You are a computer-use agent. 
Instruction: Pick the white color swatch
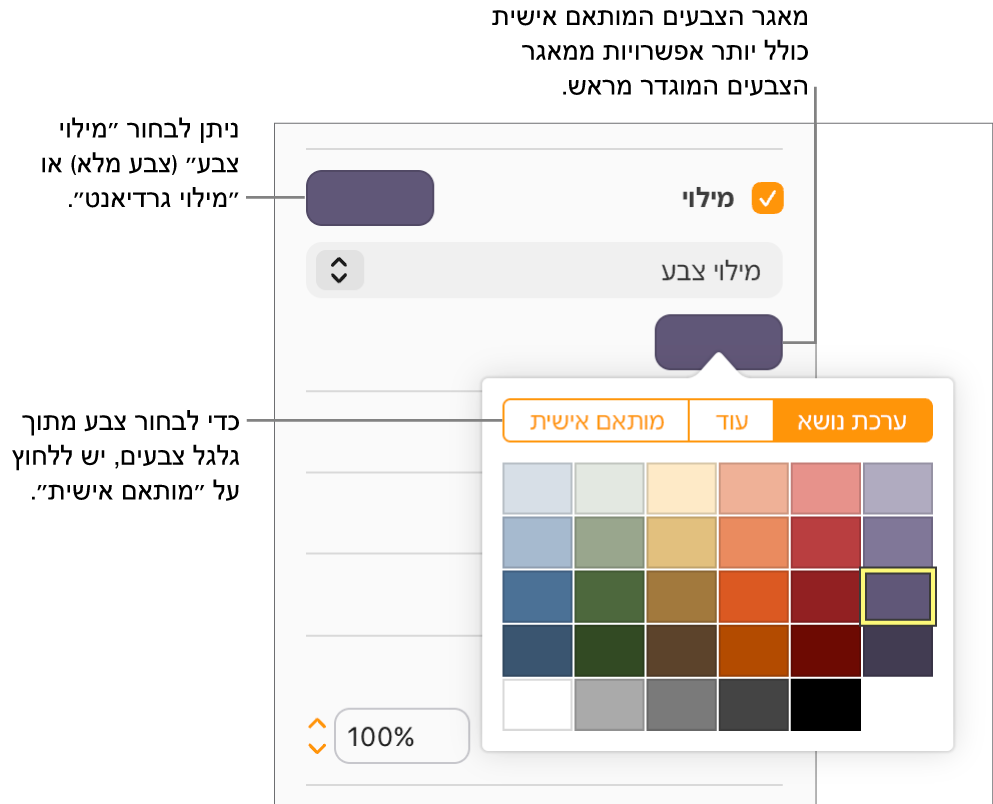(x=538, y=705)
